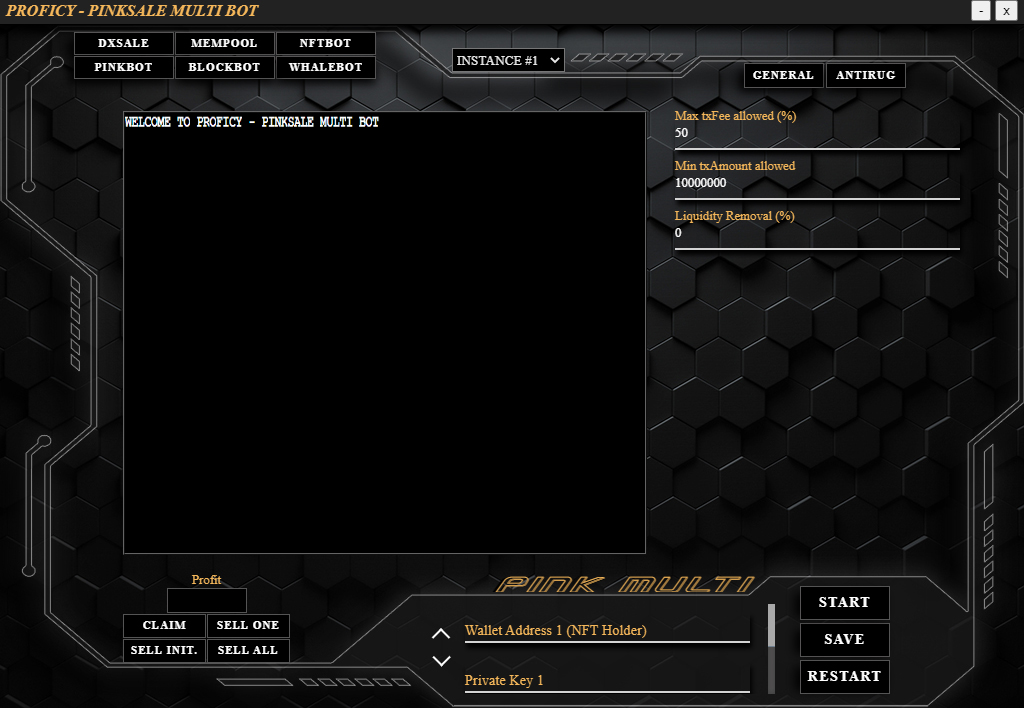Edit the Max txFee allowed field

[x=817, y=133]
